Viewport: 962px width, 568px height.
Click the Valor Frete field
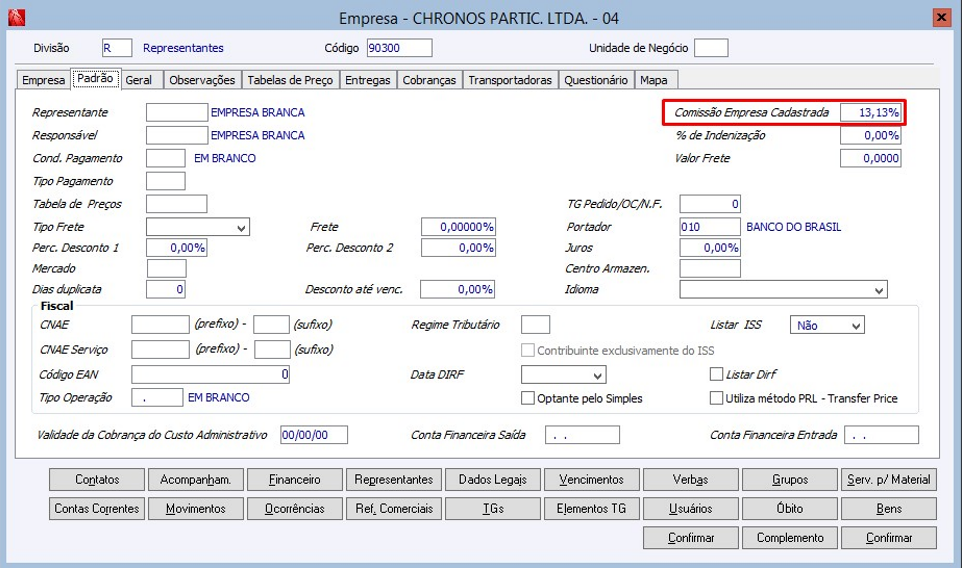pyautogui.click(x=871, y=158)
